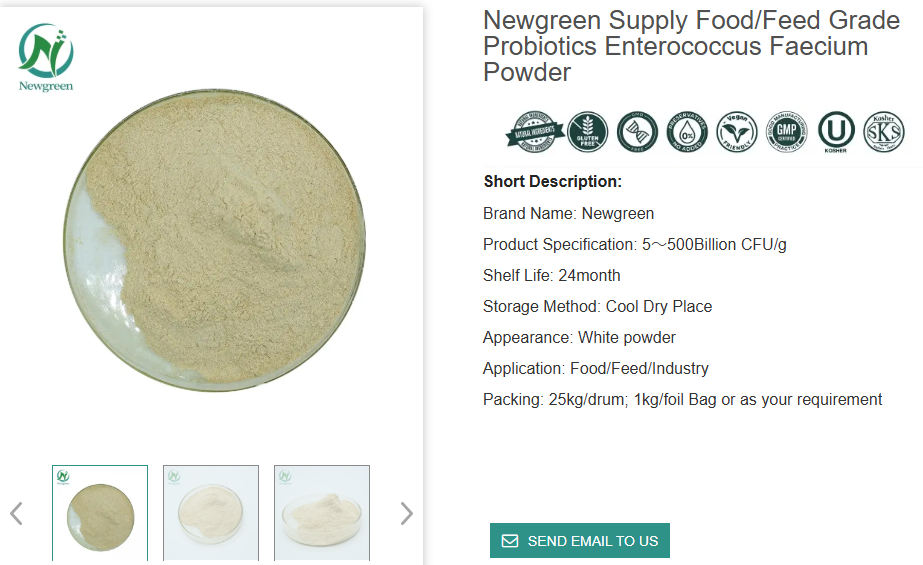Select the third thumbnail, side-view powder dish
Viewport: 923px width, 565px height.
click(x=322, y=513)
